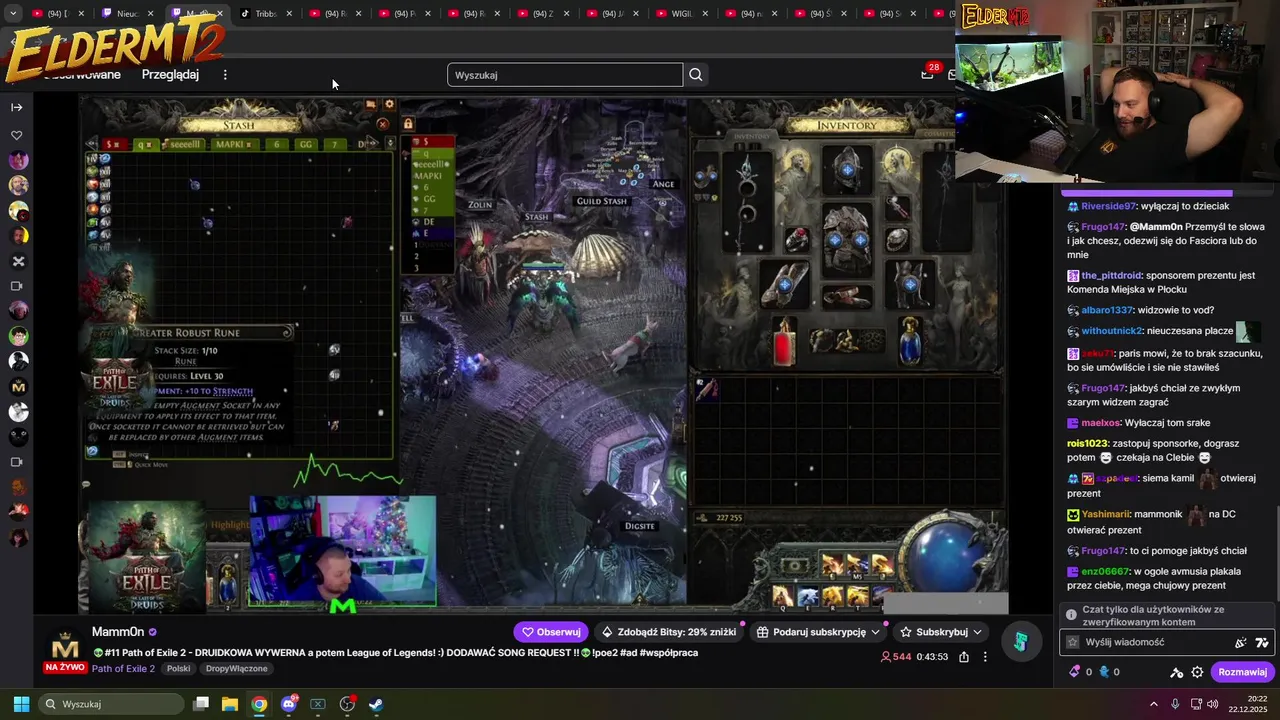The height and width of the screenshot is (720, 1280).
Task: Focus the Twitch Wyszukaj search field
Action: point(565,75)
